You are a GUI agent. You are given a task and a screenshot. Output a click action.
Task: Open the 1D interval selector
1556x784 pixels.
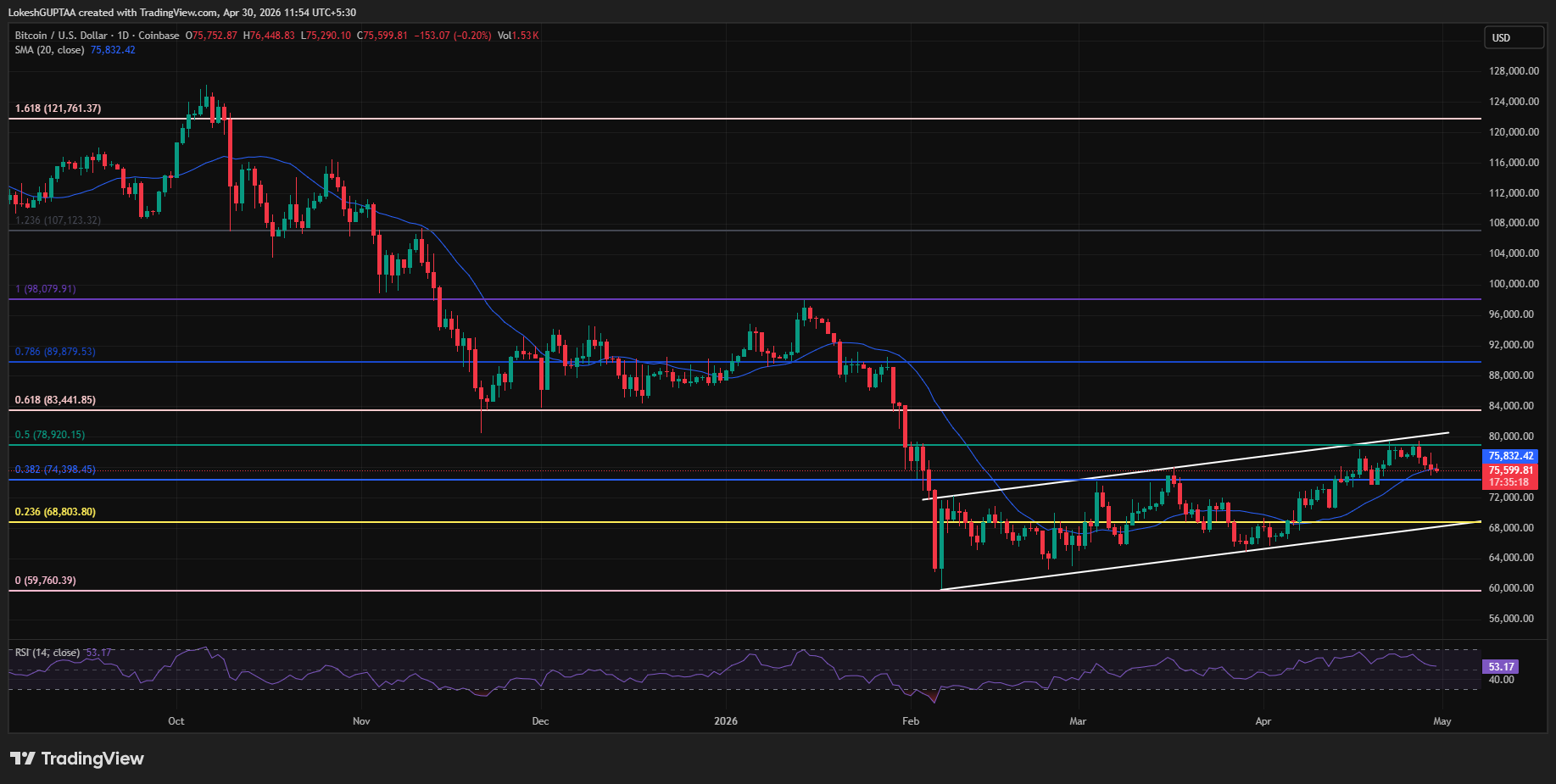[x=124, y=36]
